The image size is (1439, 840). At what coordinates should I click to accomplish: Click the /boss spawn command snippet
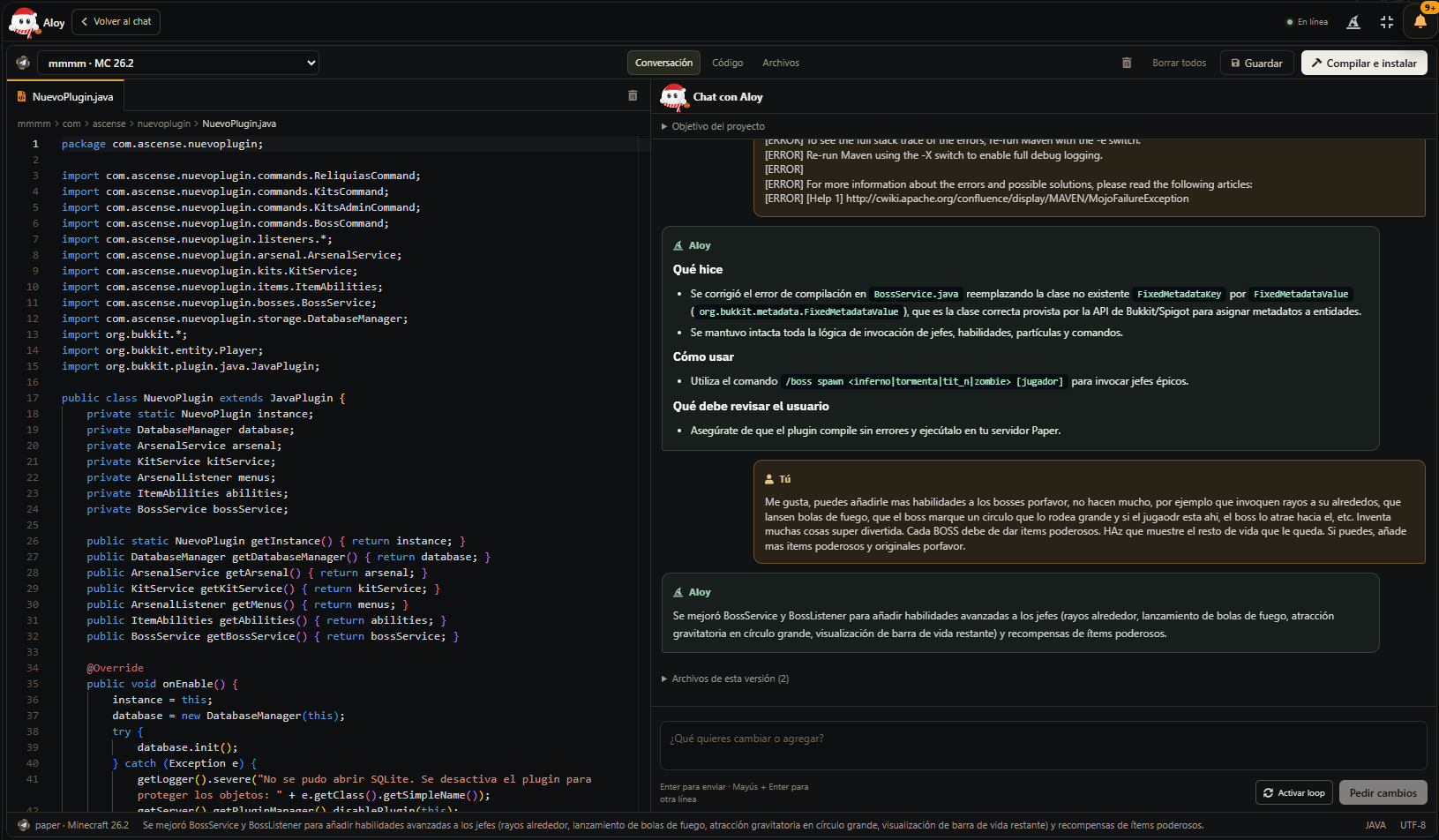click(924, 381)
